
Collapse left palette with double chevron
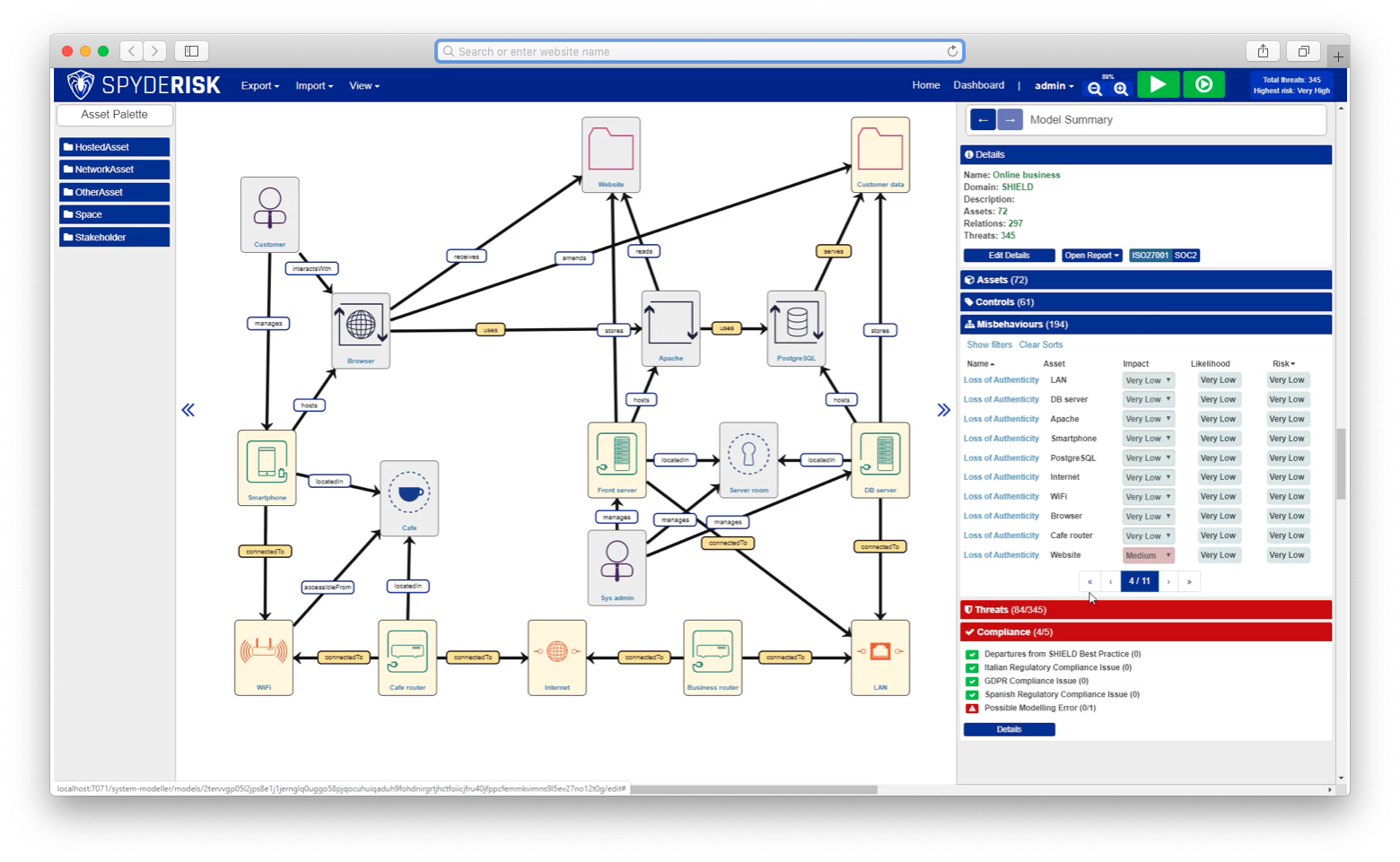tap(188, 410)
